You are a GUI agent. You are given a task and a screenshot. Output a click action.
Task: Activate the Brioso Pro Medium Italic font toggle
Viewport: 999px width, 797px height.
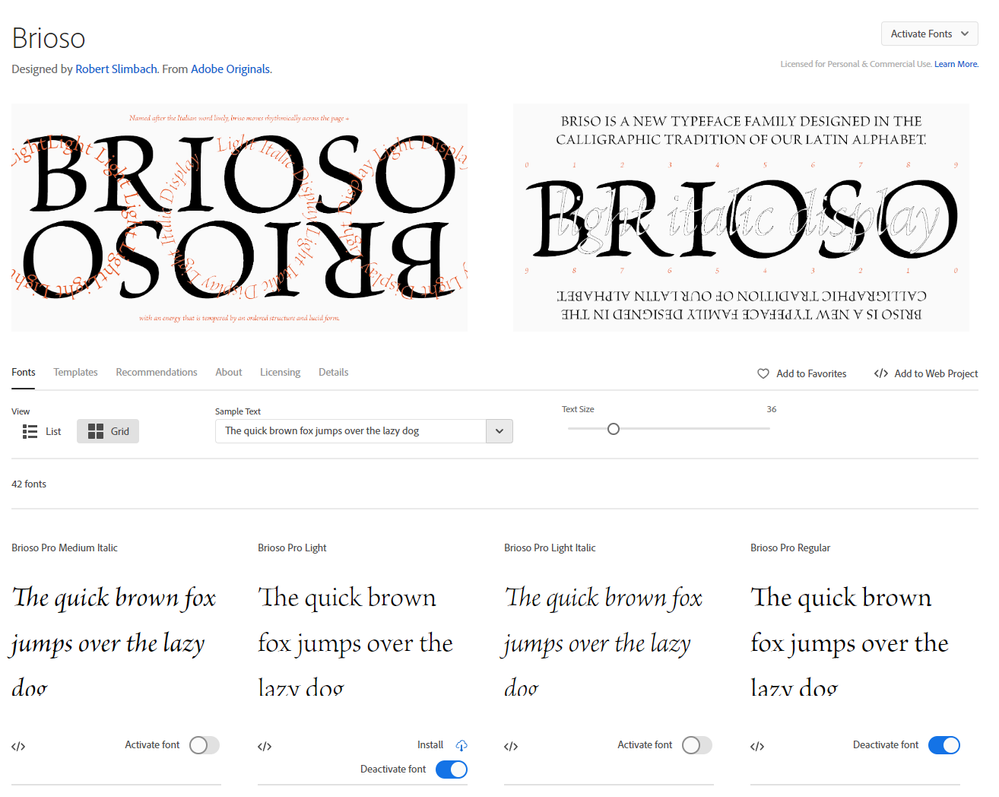pos(204,745)
